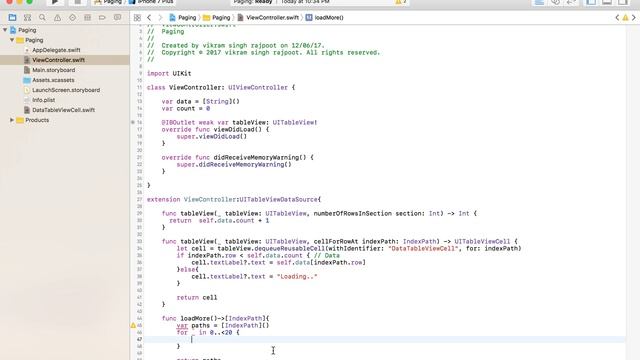Jump to the next issue arrow
This screenshot has height=360, width=640.
(633, 18)
